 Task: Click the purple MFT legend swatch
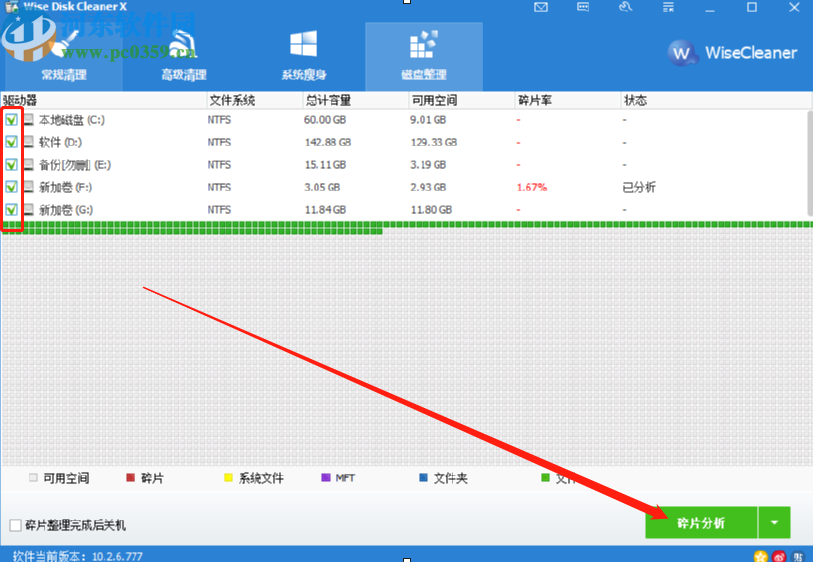pyautogui.click(x=326, y=477)
